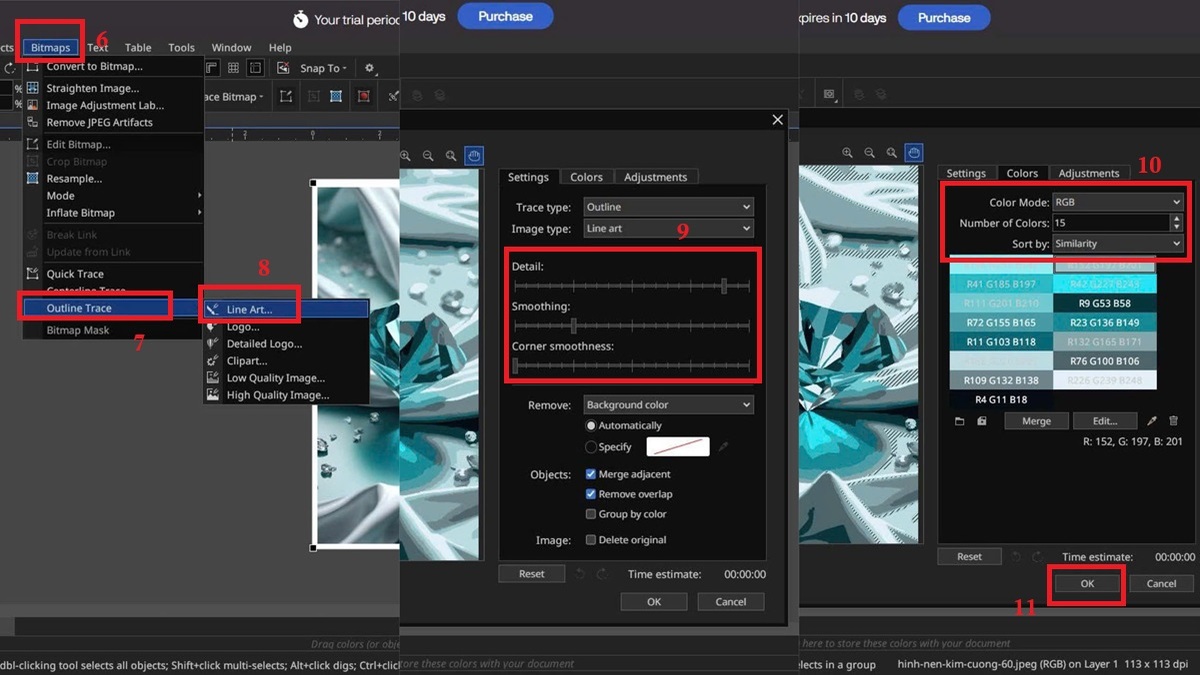Click open palette folder icon beside Merge

tap(959, 421)
